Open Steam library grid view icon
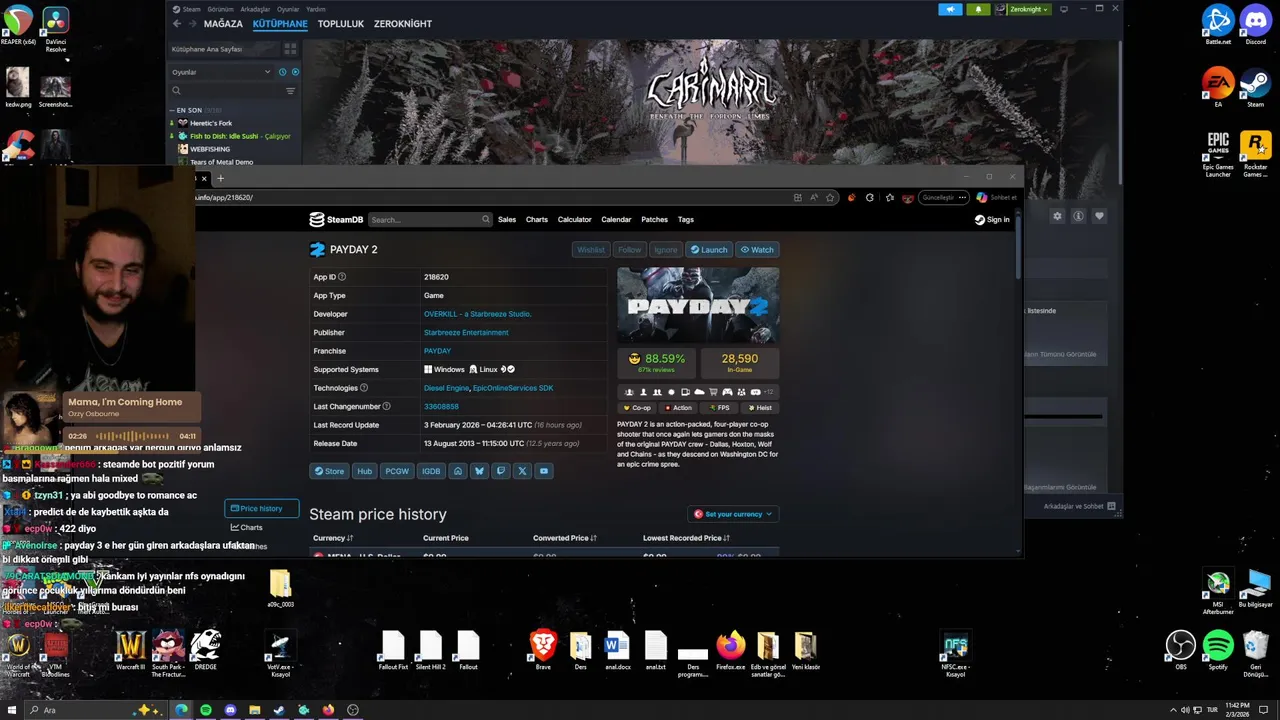 click(290, 49)
